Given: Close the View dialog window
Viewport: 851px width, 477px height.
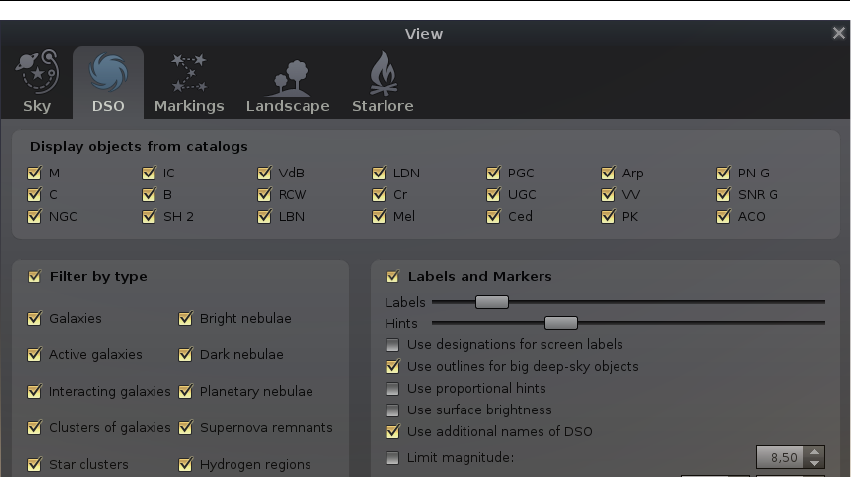Looking at the screenshot, I should (839, 33).
